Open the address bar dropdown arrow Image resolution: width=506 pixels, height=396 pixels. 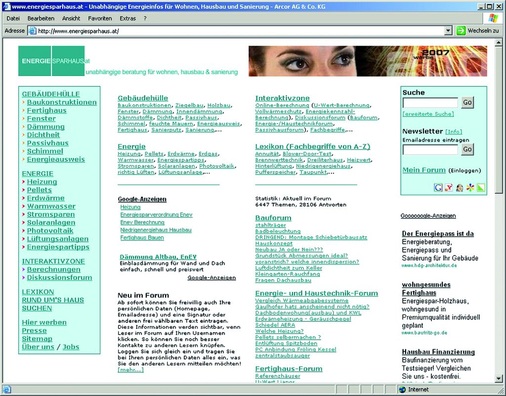pos(448,31)
